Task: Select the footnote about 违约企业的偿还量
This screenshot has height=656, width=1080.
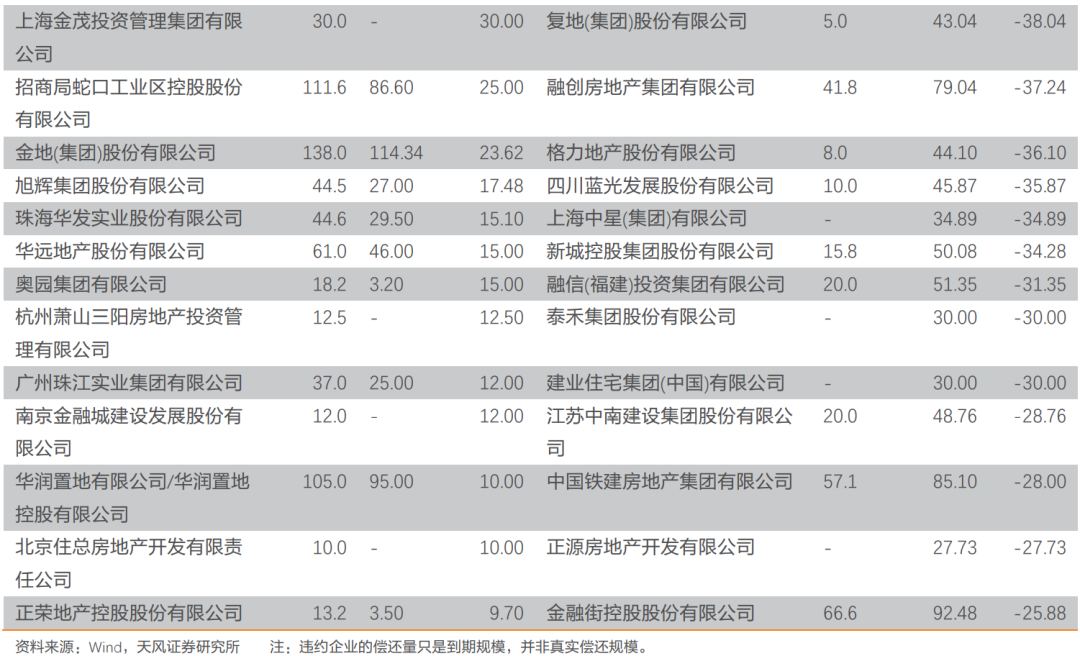Action: tap(459, 647)
